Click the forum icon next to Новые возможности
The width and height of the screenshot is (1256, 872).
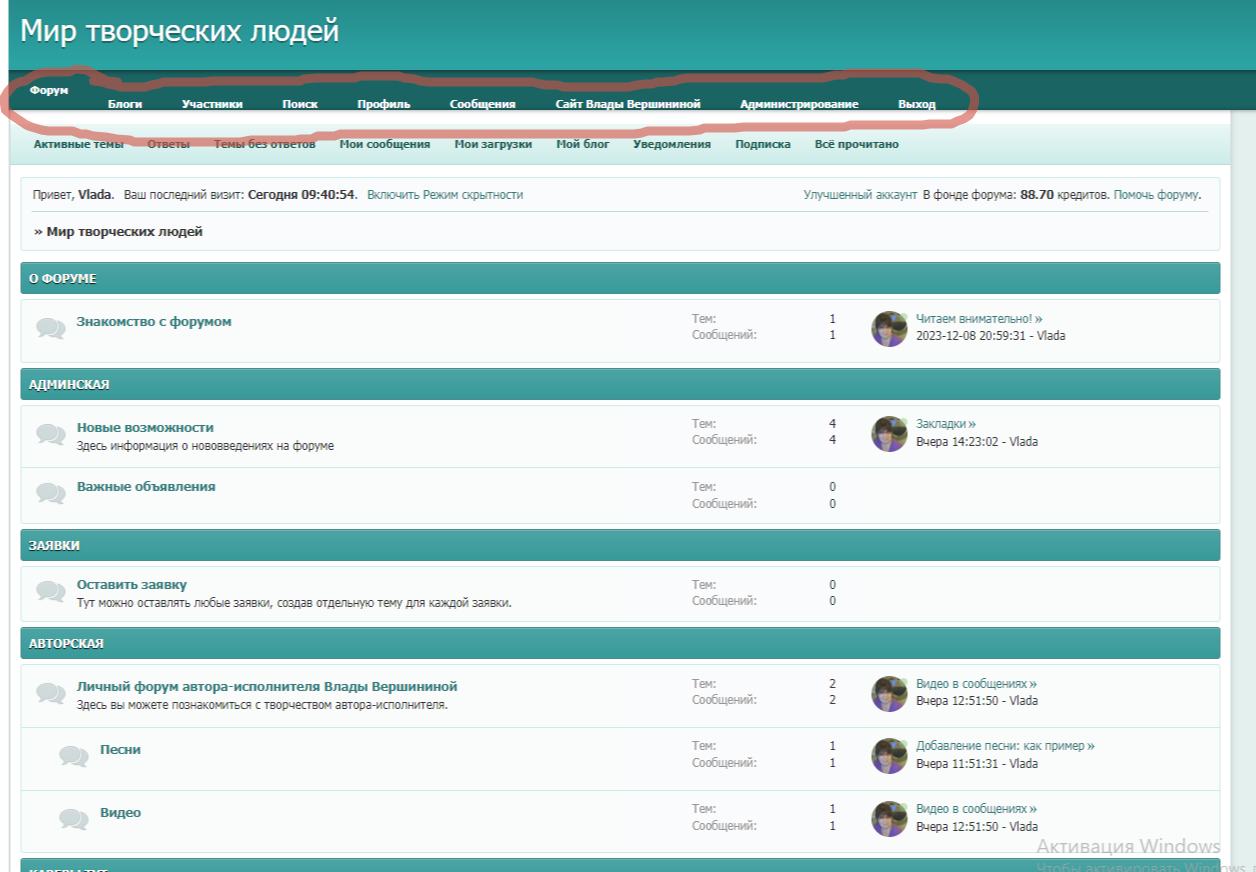[51, 434]
